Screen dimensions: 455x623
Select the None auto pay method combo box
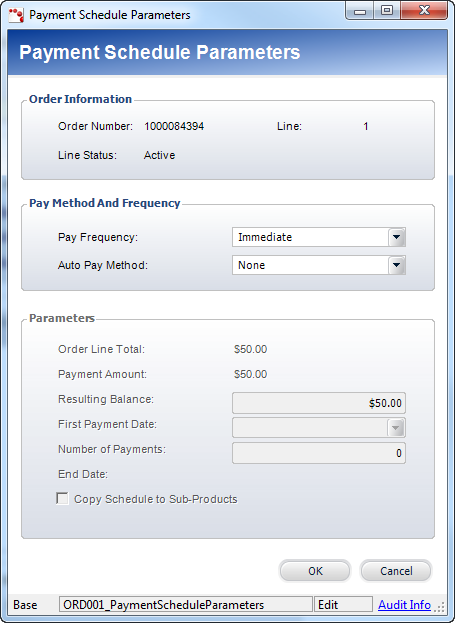tap(319, 265)
